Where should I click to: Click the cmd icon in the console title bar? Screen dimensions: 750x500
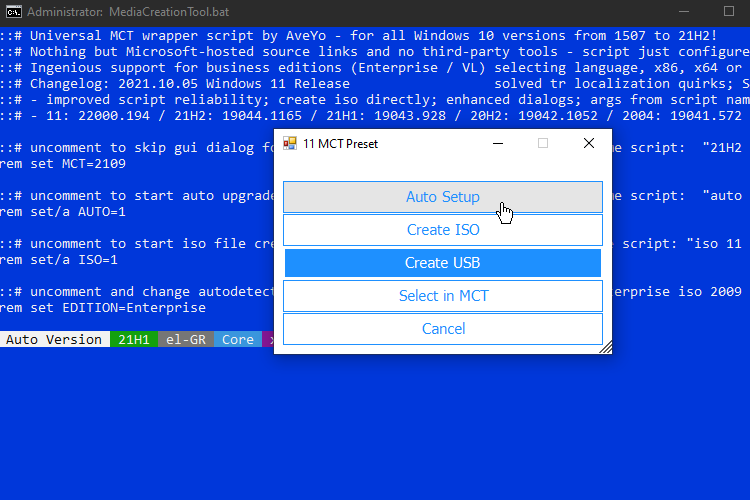14,11
